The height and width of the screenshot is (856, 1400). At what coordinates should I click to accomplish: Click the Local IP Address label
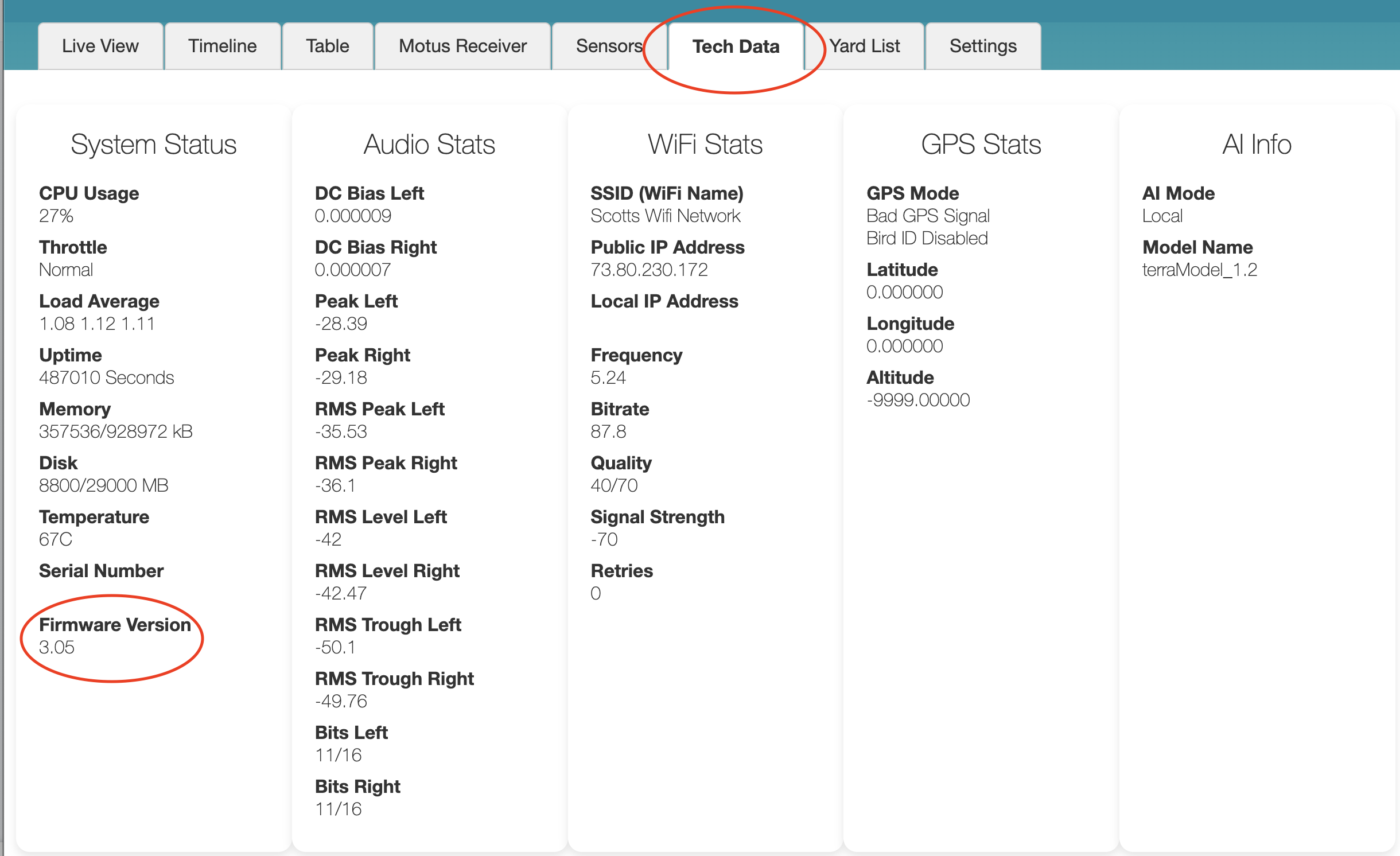(664, 301)
